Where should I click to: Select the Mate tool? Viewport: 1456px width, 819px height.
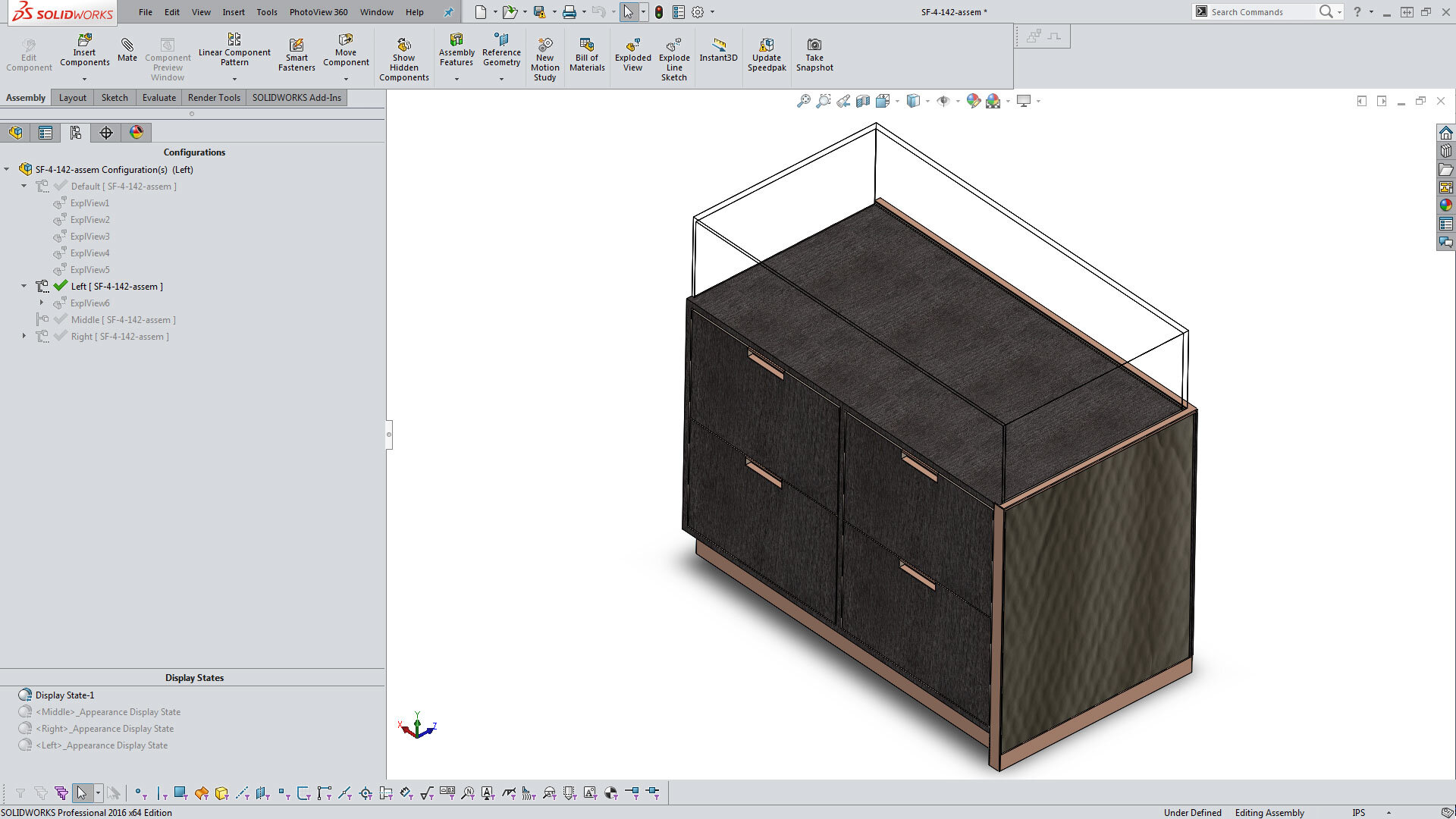click(127, 49)
